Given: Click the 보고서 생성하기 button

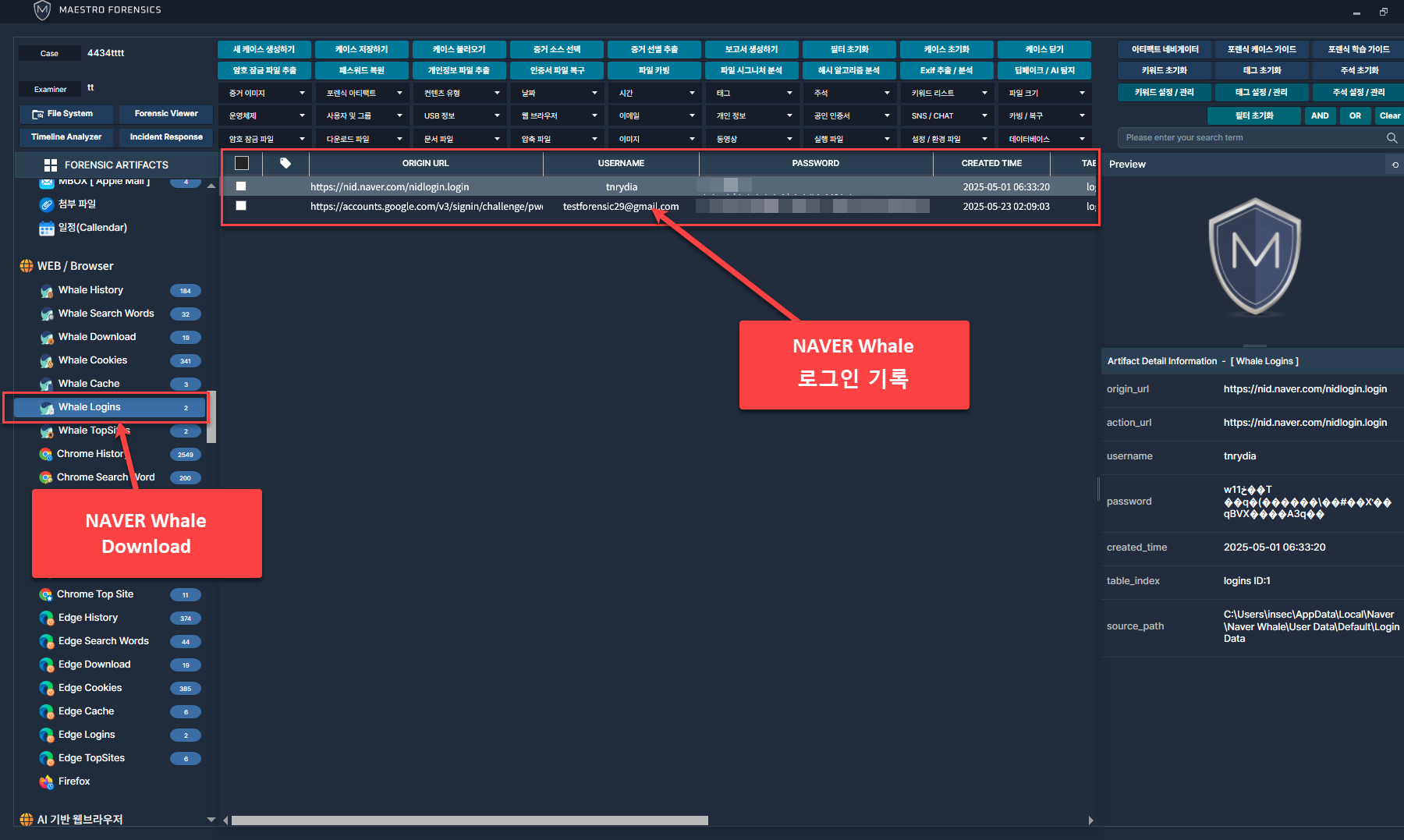Looking at the screenshot, I should click(x=751, y=49).
